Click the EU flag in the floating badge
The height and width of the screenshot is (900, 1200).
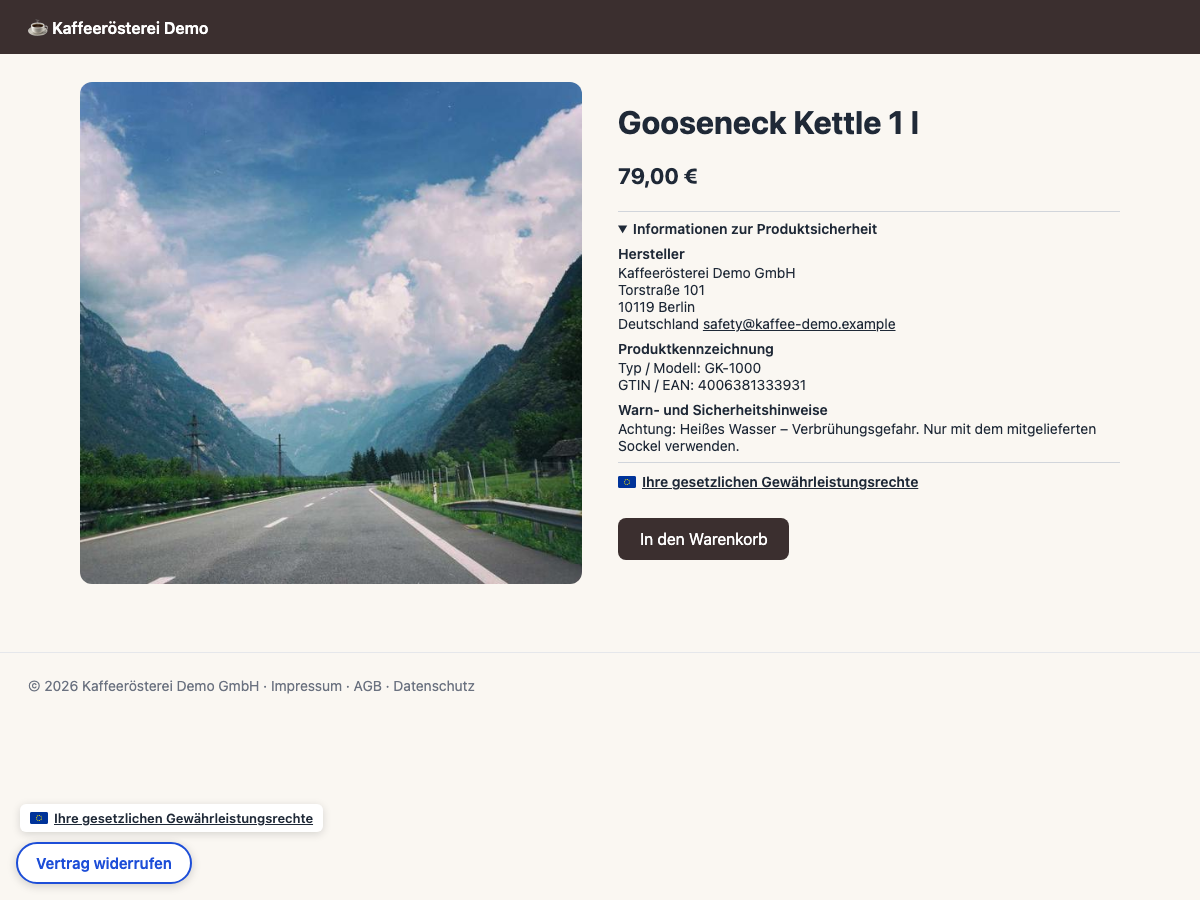pyautogui.click(x=39, y=818)
